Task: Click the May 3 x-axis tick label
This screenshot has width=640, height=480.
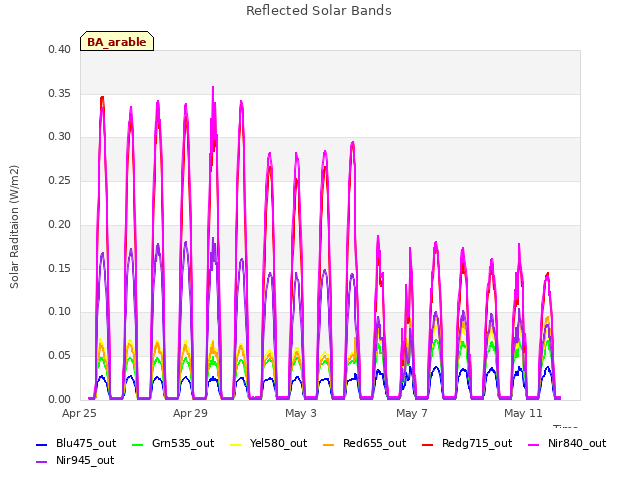Action: [x=301, y=413]
